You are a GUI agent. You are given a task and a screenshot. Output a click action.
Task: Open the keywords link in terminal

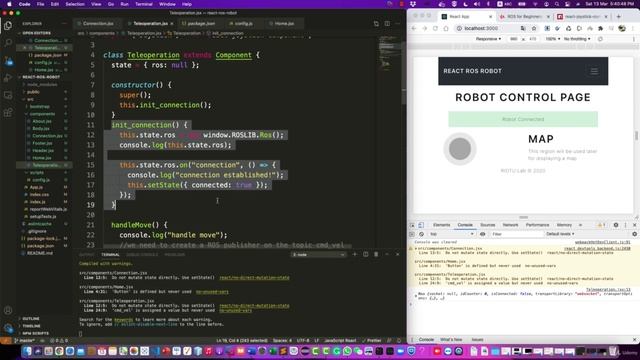point(123,320)
